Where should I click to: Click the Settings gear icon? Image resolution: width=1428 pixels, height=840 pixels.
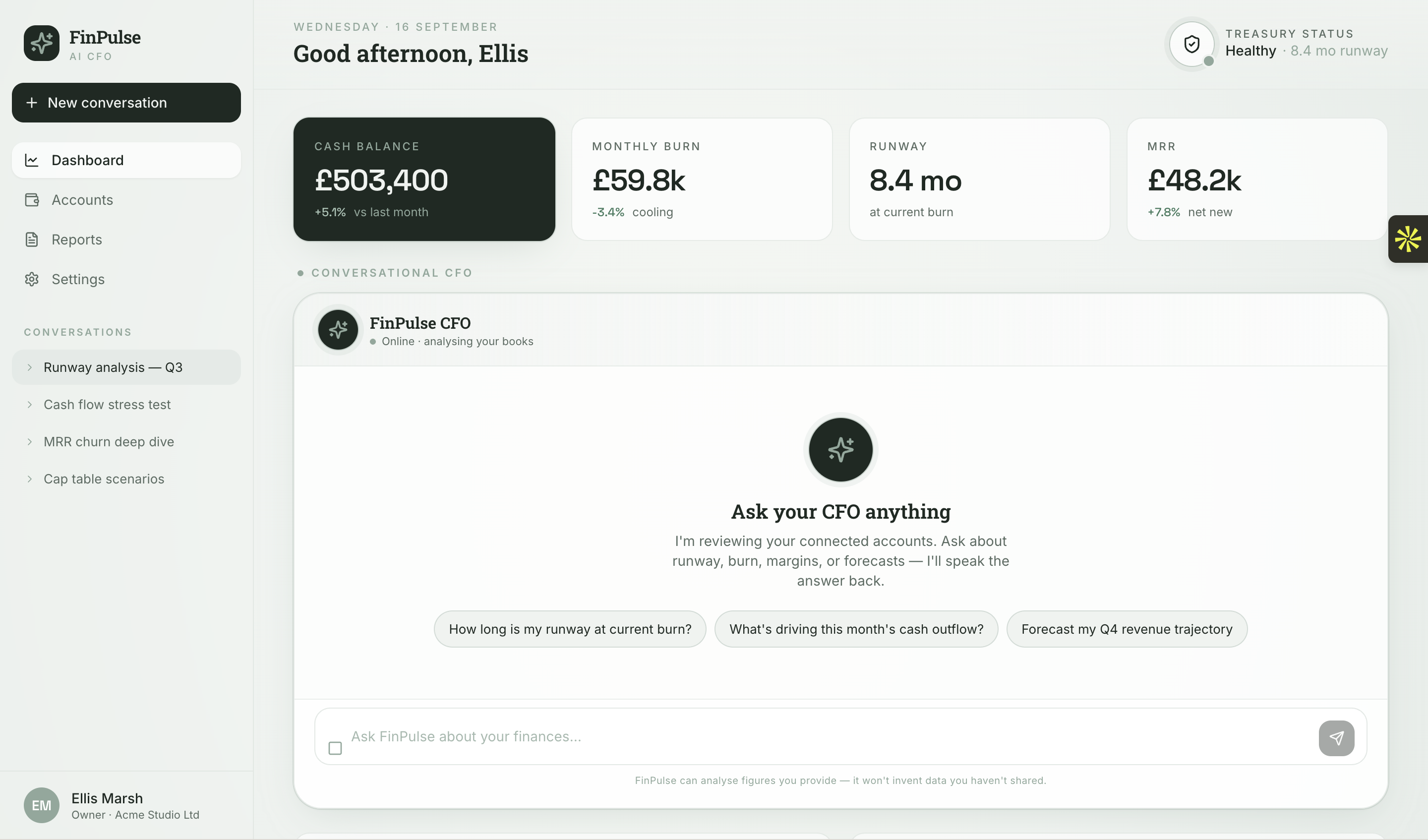[32, 280]
